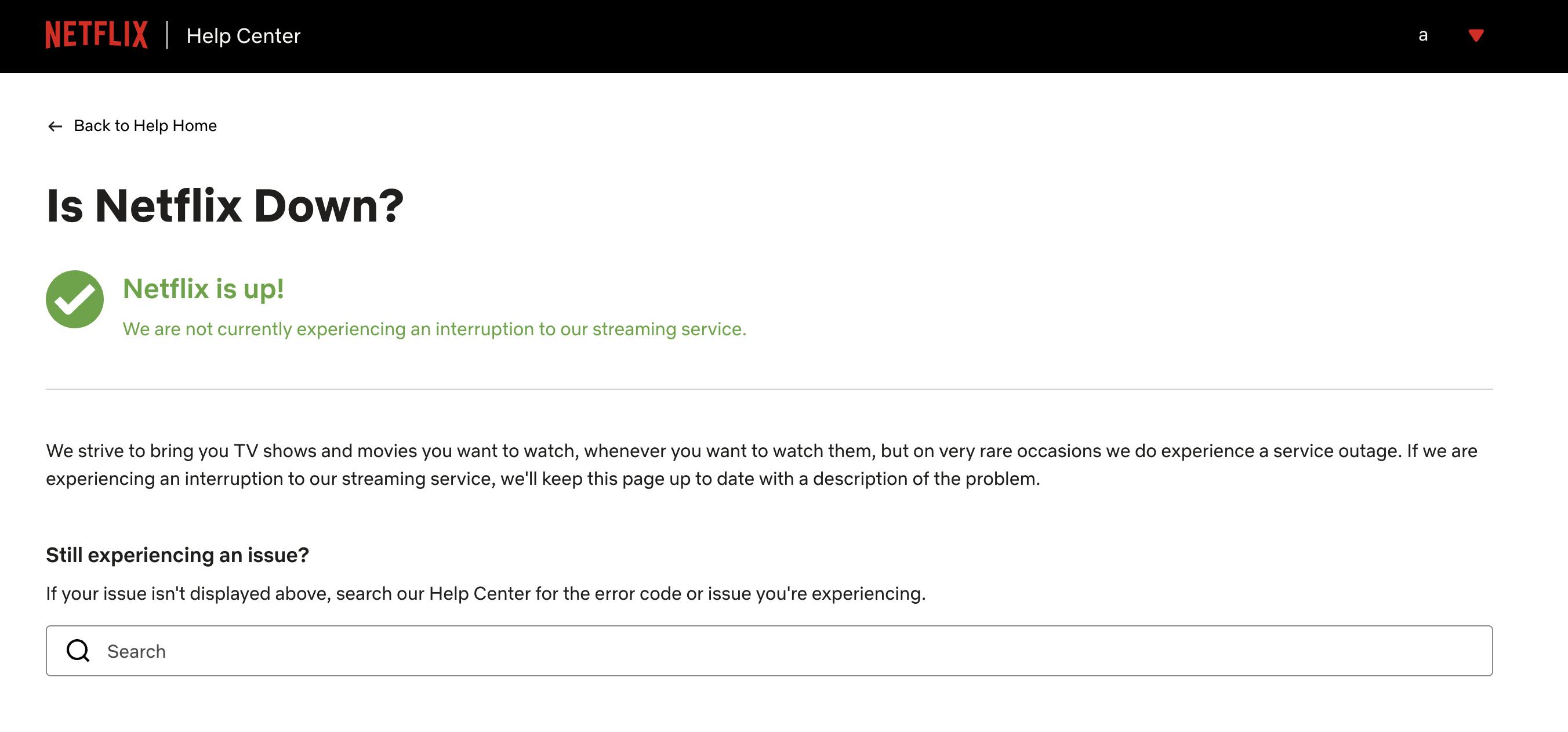Go Back to Help Home
The width and height of the screenshot is (1568, 732).
tap(145, 125)
